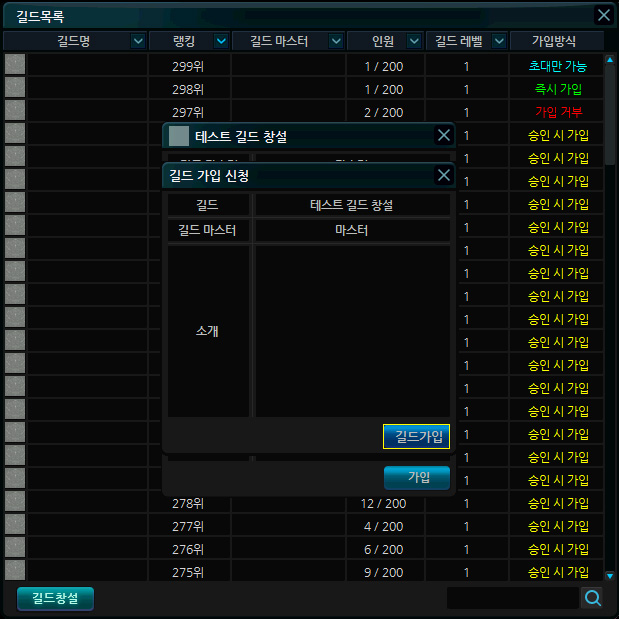Viewport: 619px width, 619px height.
Task: Click the 길드창설 button
Action: click(x=55, y=598)
